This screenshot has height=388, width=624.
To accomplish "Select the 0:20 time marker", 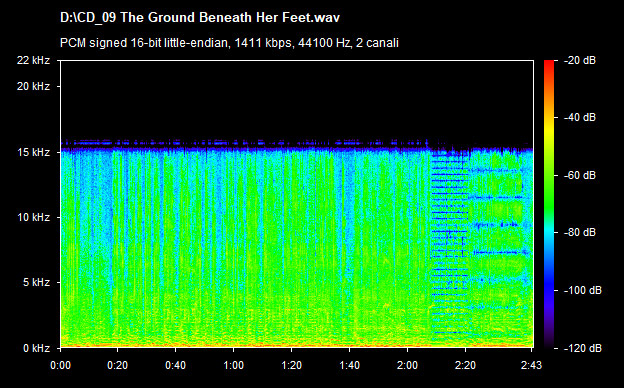I will click(118, 365).
